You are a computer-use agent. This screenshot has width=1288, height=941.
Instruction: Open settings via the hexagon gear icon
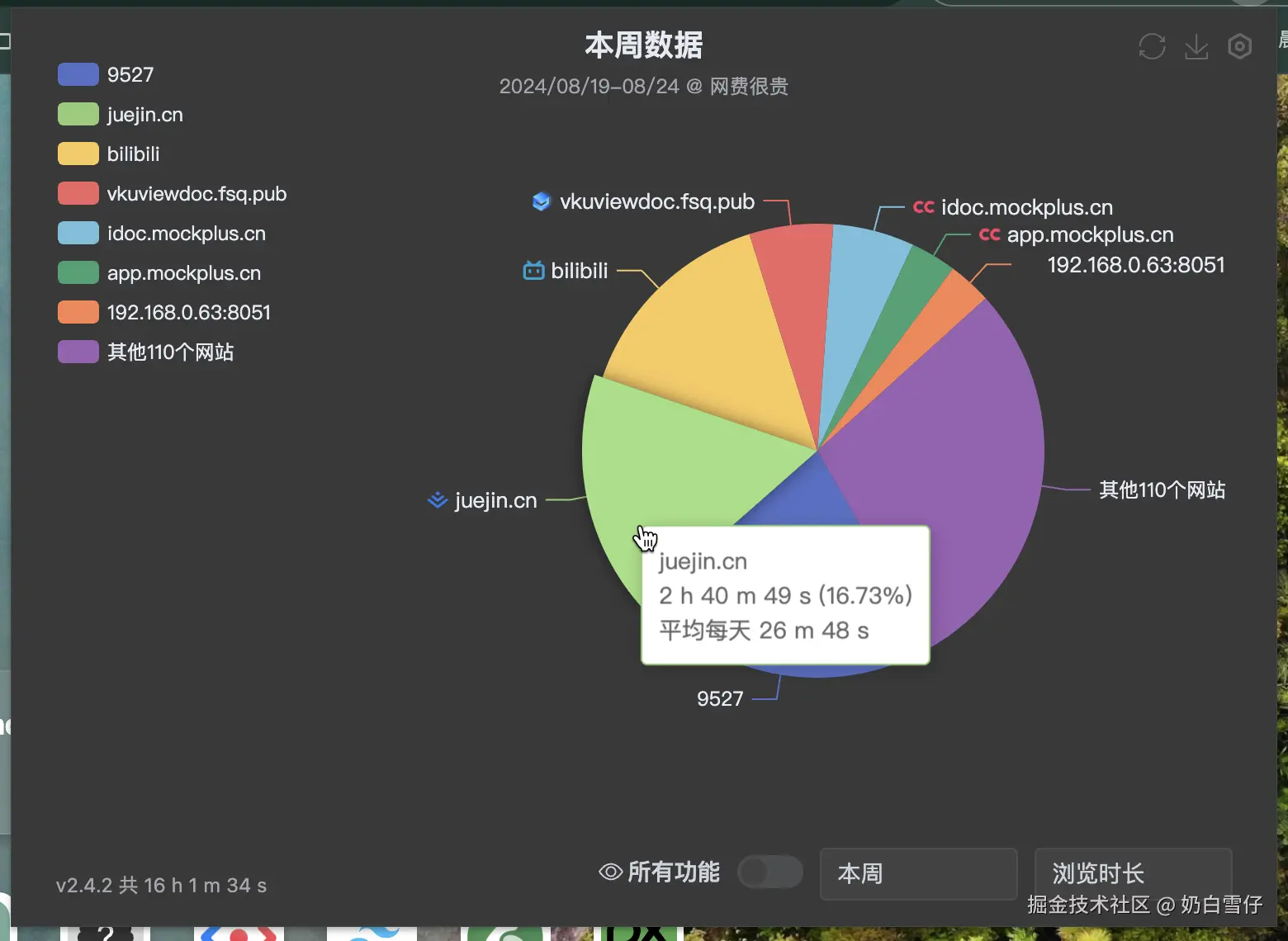1239,46
